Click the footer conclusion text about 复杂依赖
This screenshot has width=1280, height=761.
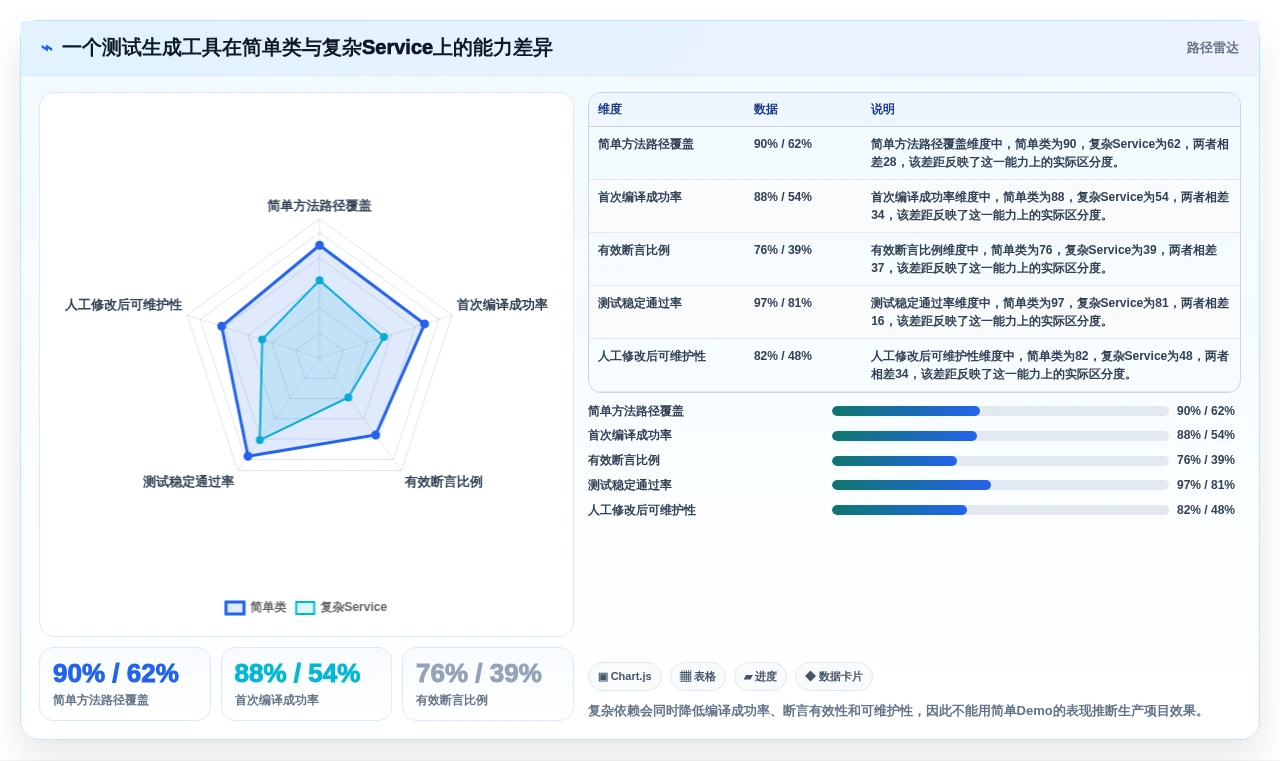point(898,711)
